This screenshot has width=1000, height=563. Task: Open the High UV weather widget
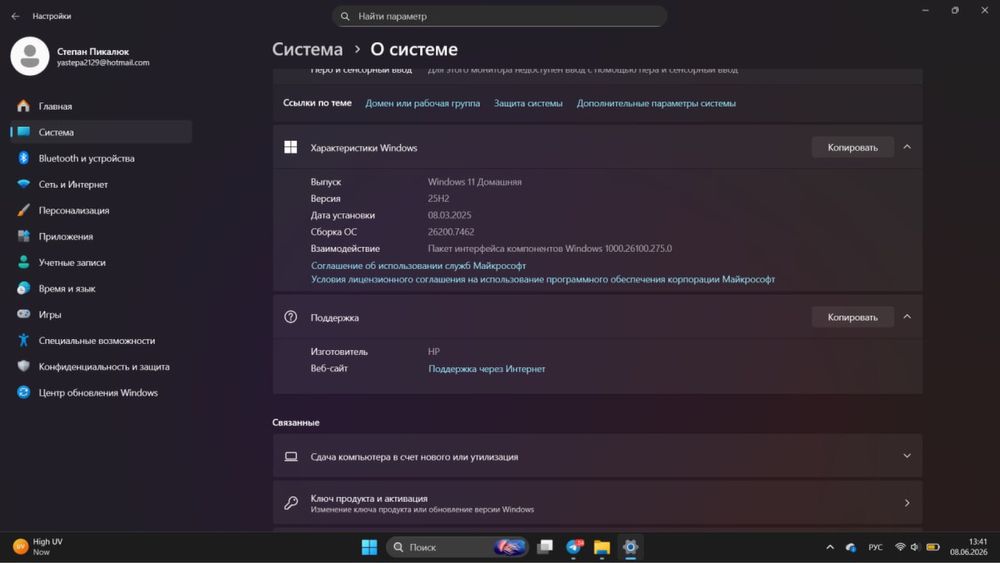pos(40,546)
